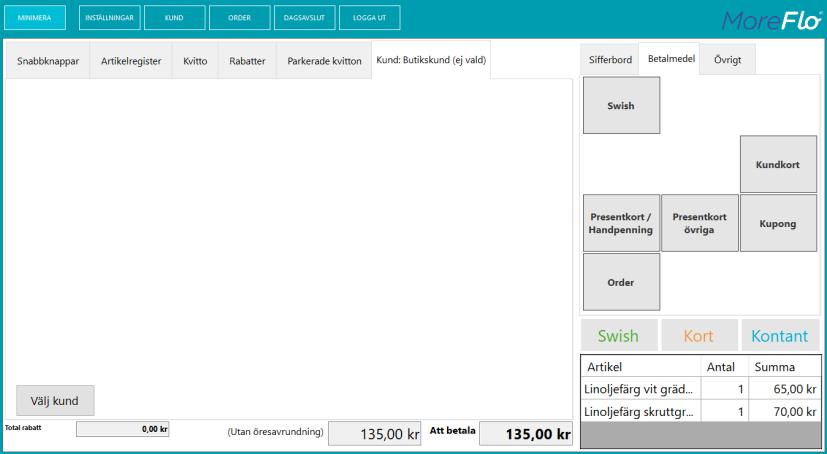The image size is (827, 454).
Task: Click the Summa column header
Action: 785,366
